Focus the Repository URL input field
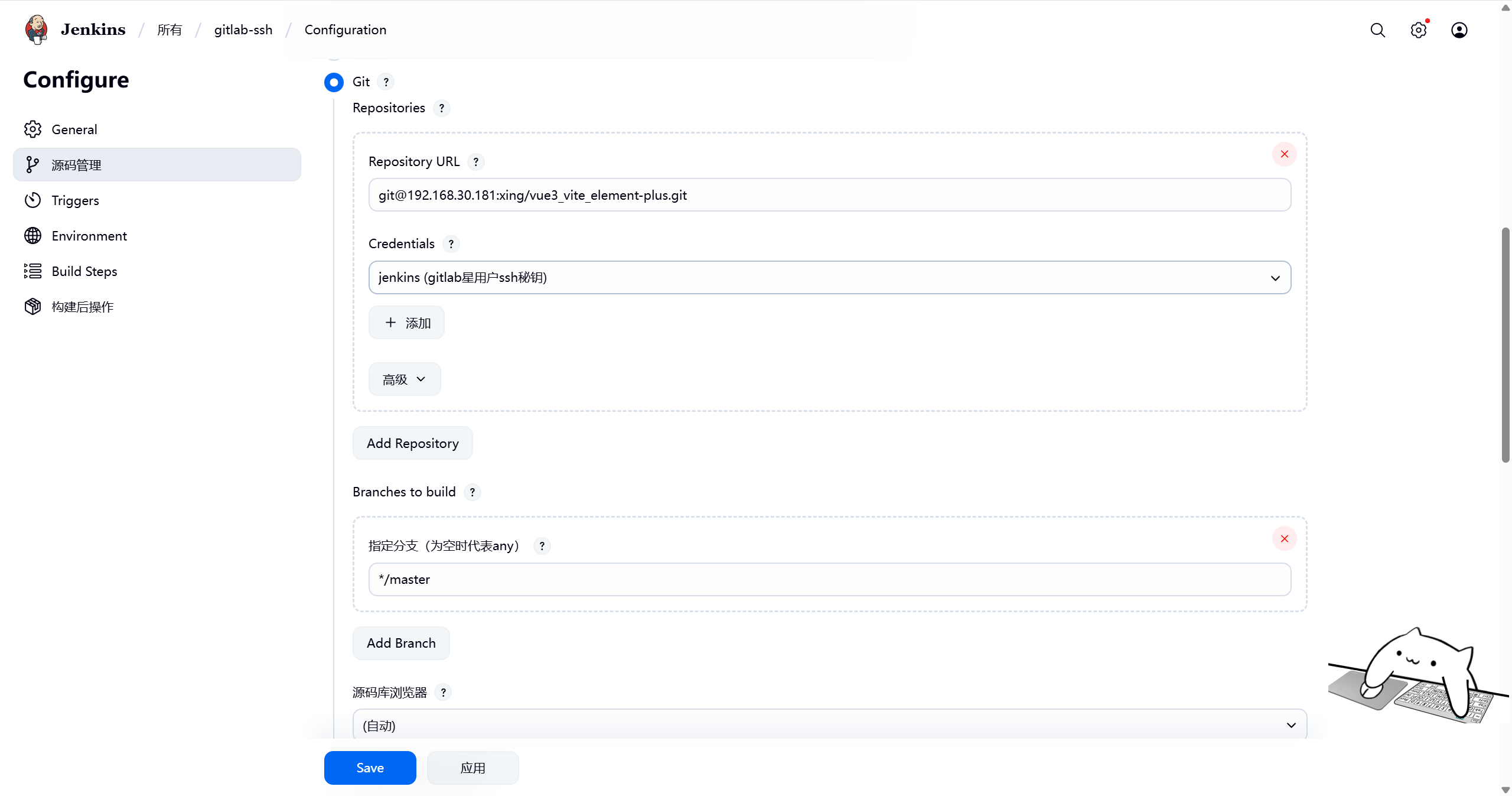The image size is (1512, 796). point(829,195)
